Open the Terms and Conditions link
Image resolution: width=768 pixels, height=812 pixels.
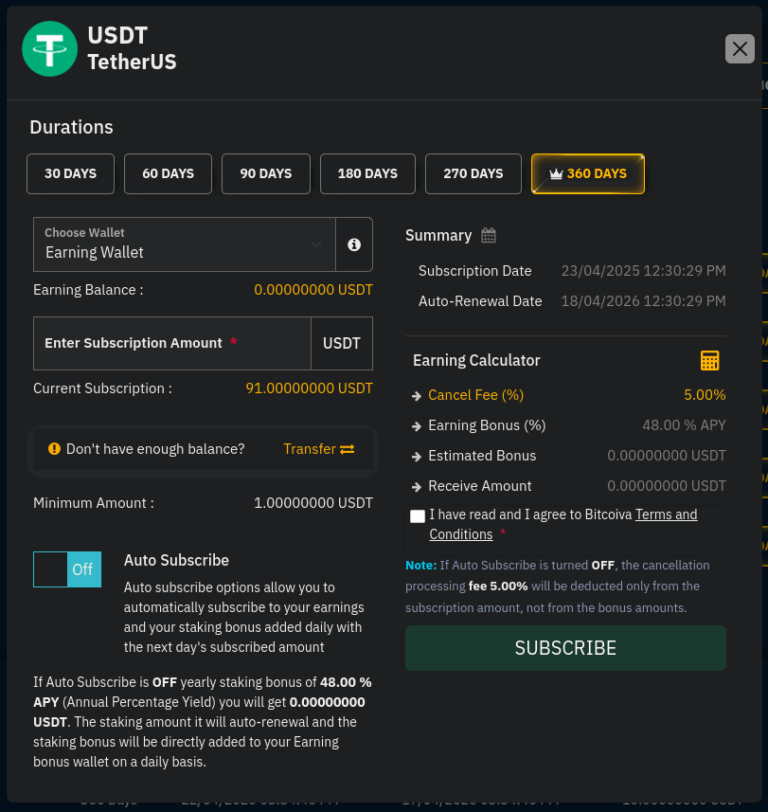[x=665, y=515]
